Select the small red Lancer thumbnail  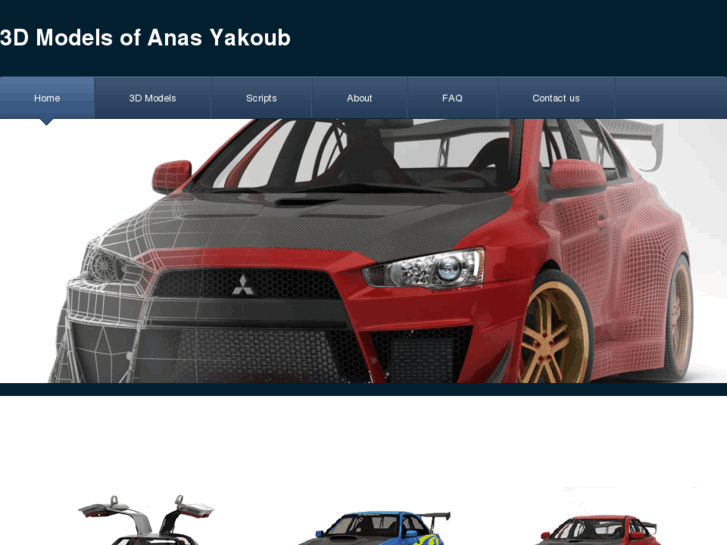(x=598, y=530)
